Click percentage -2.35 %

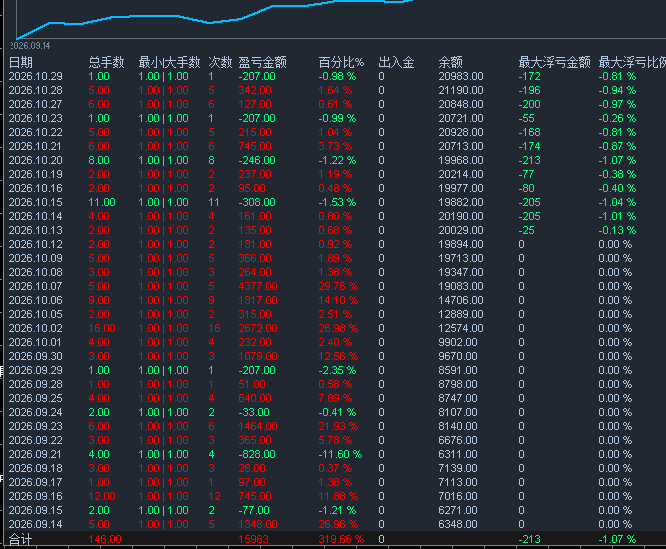click(337, 371)
